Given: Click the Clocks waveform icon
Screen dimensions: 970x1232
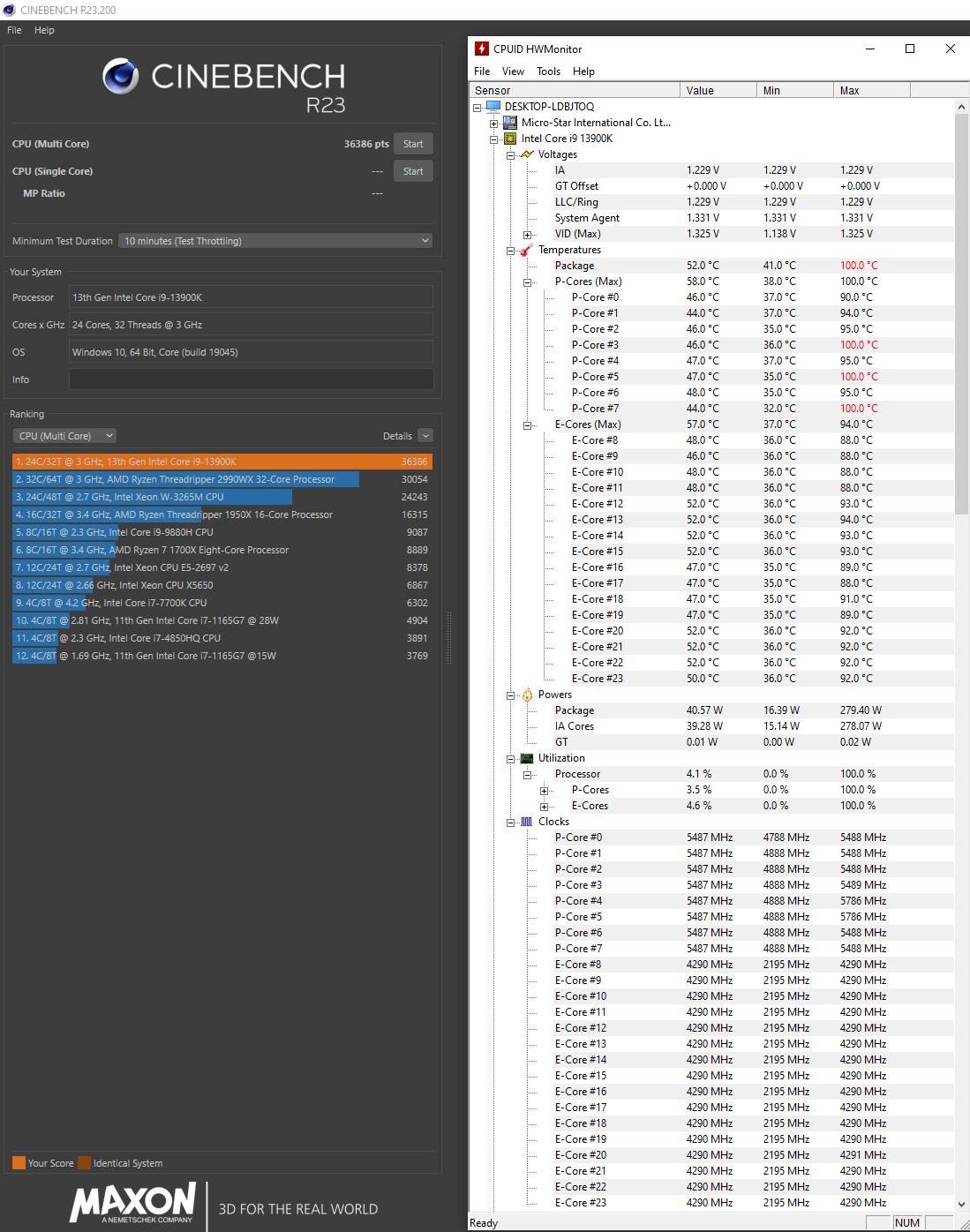Looking at the screenshot, I should click(527, 822).
